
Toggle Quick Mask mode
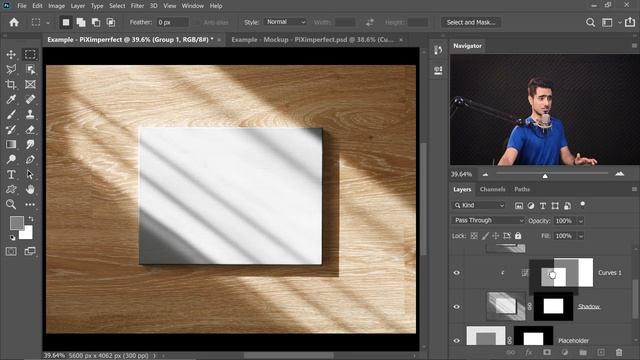[x=11, y=251]
